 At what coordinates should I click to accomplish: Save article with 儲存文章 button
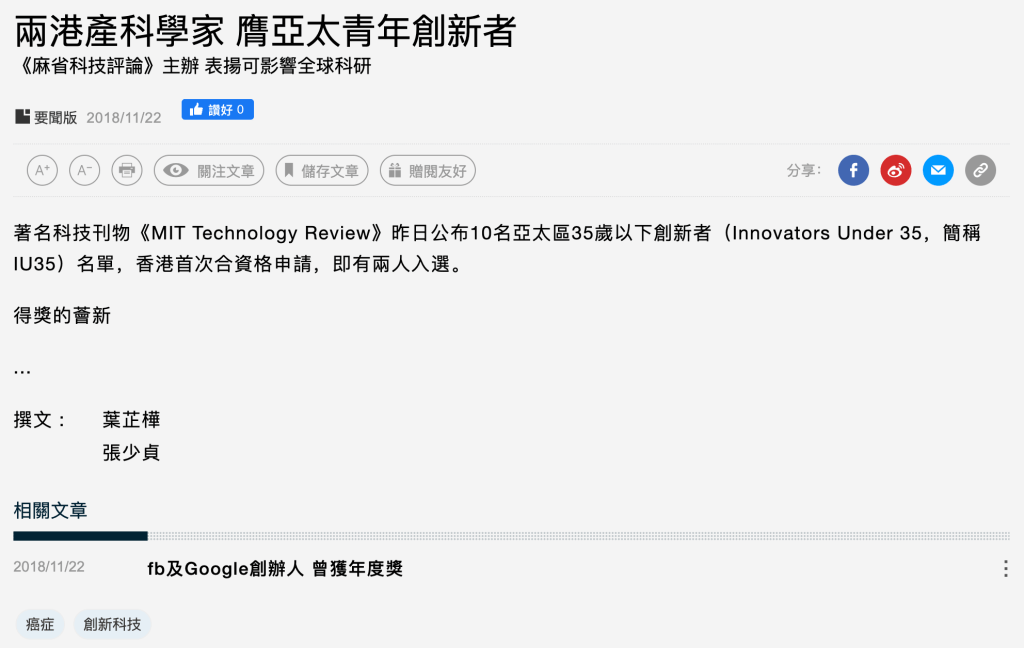(322, 171)
